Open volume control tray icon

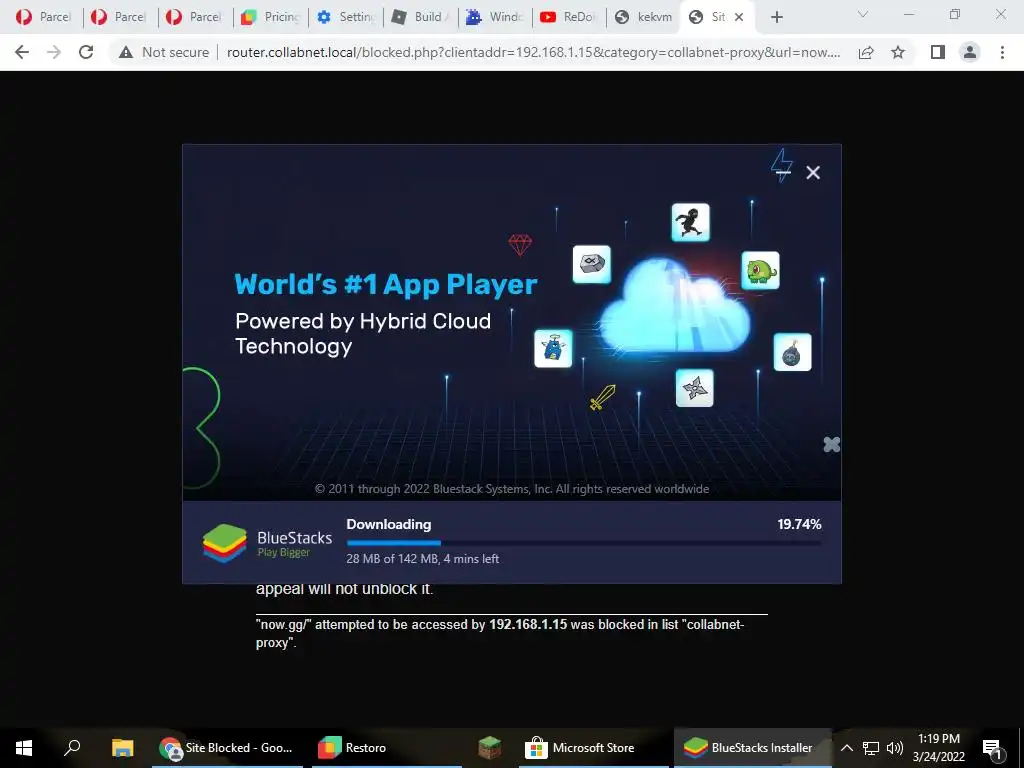[x=895, y=748]
